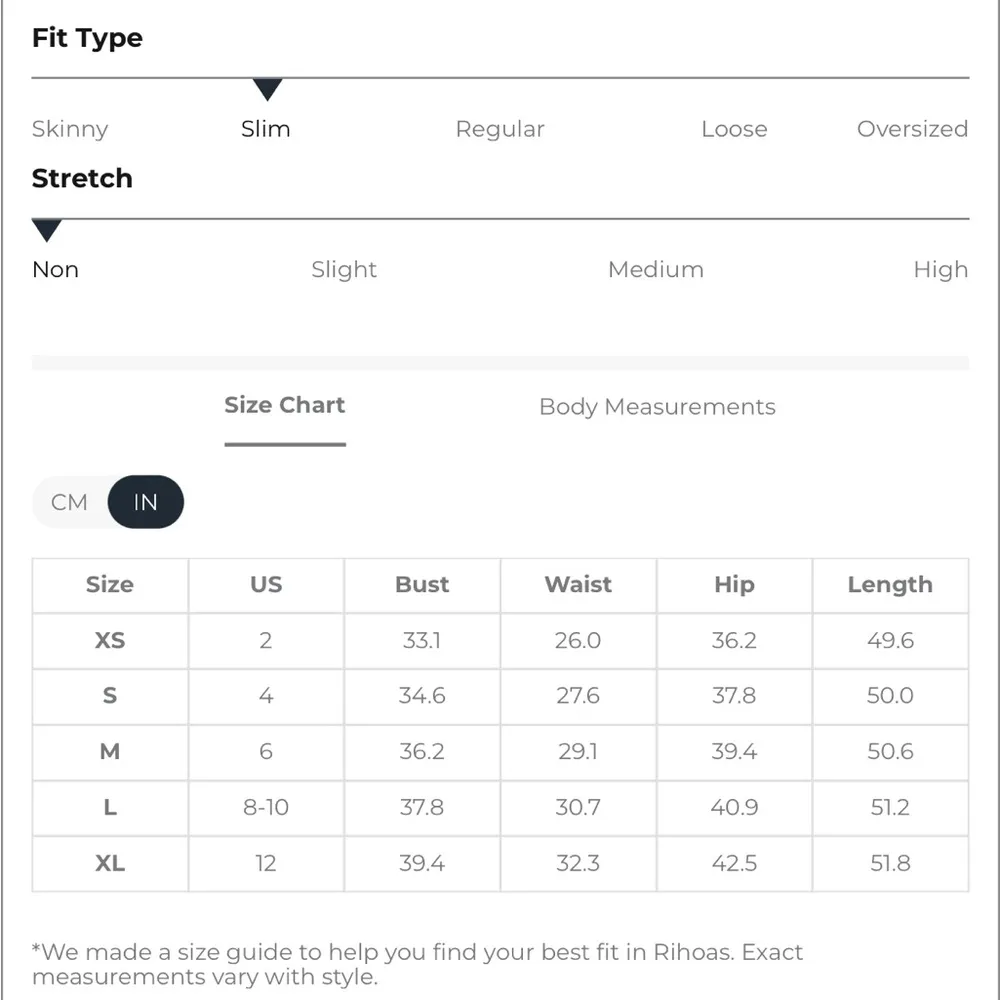This screenshot has width=1000, height=1000.
Task: Choose the Loose fit label
Action: pyautogui.click(x=734, y=129)
